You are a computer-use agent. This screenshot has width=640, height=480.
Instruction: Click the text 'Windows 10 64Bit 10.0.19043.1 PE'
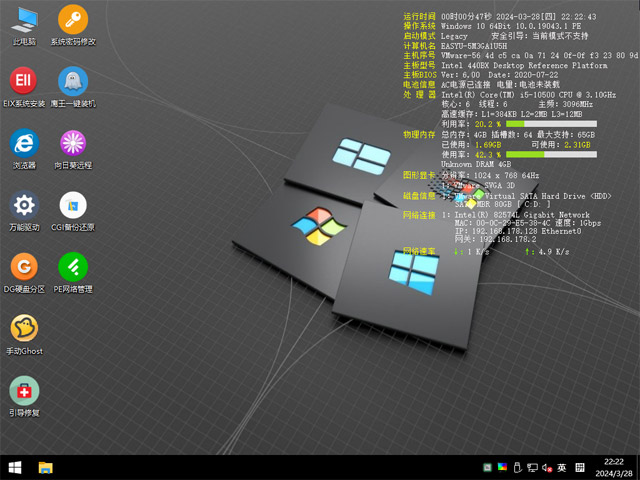pyautogui.click(x=511, y=26)
